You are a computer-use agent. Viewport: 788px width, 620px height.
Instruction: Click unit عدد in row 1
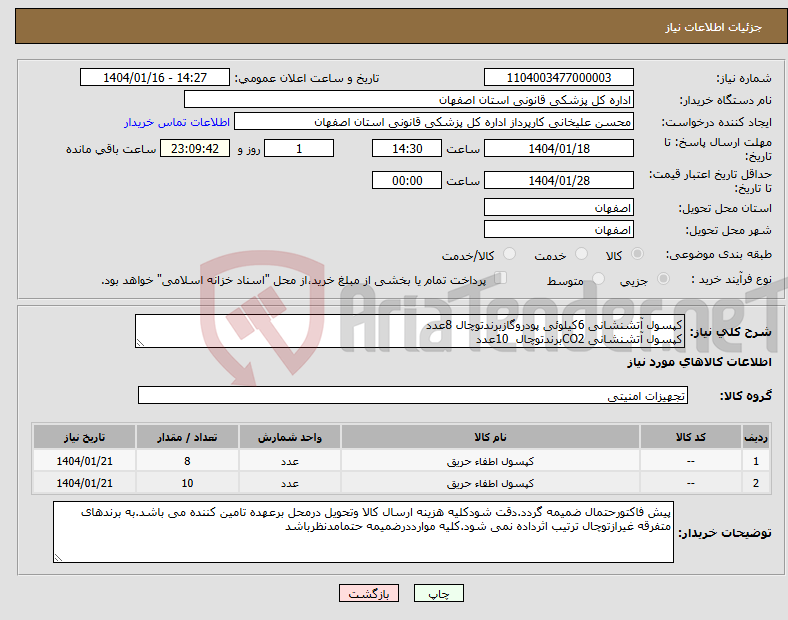pos(290,461)
